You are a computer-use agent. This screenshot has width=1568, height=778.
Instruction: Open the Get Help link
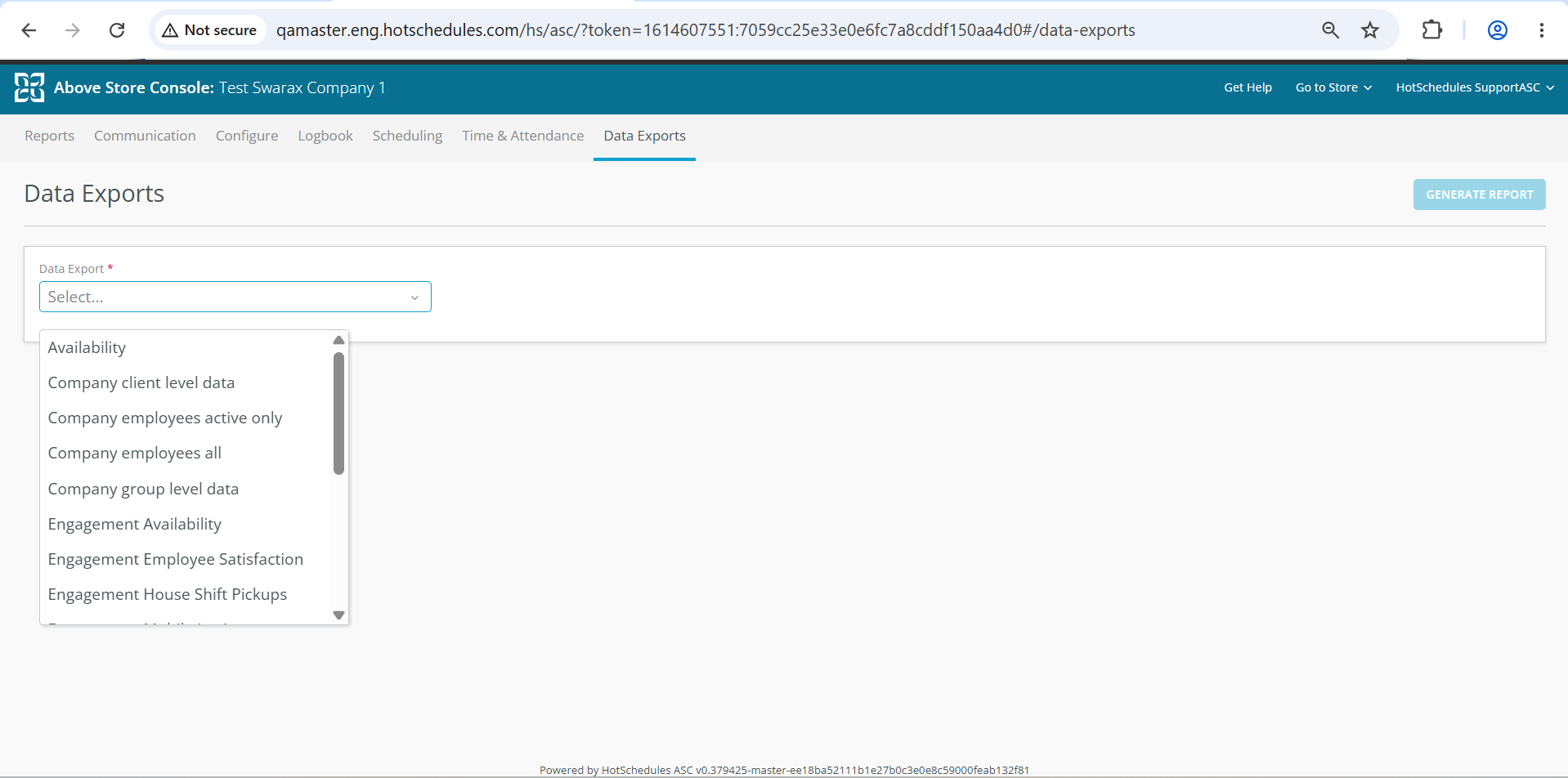point(1248,87)
